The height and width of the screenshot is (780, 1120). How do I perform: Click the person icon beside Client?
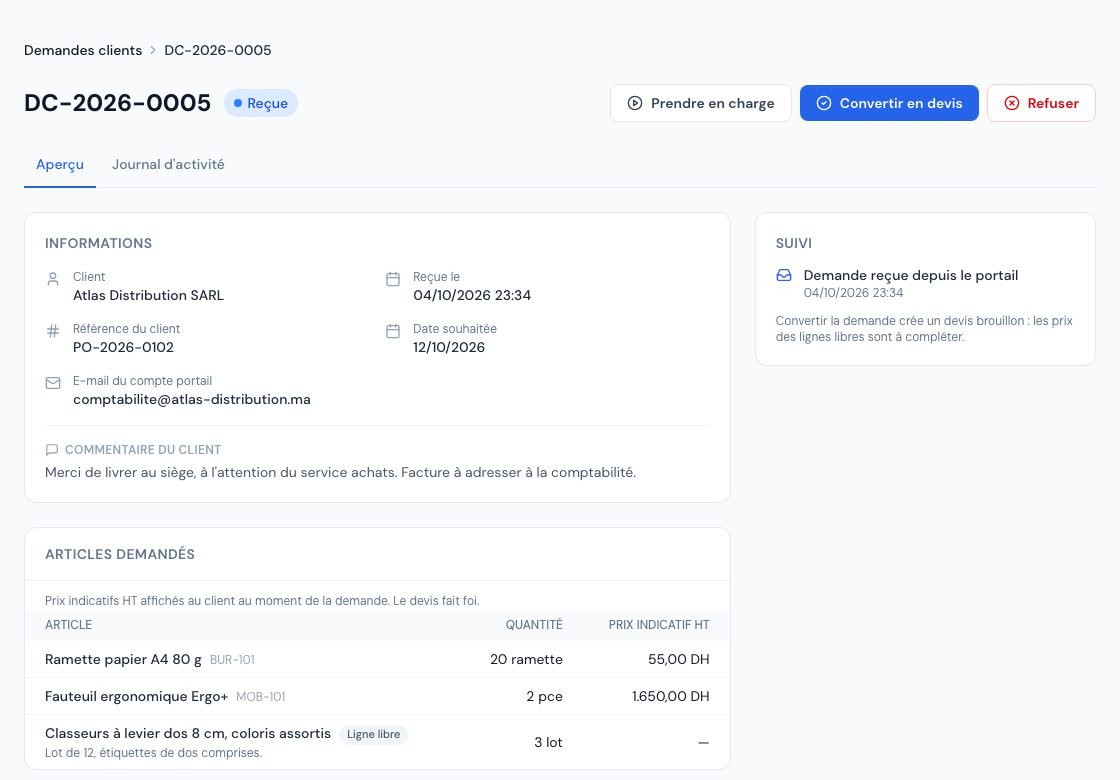(53, 279)
